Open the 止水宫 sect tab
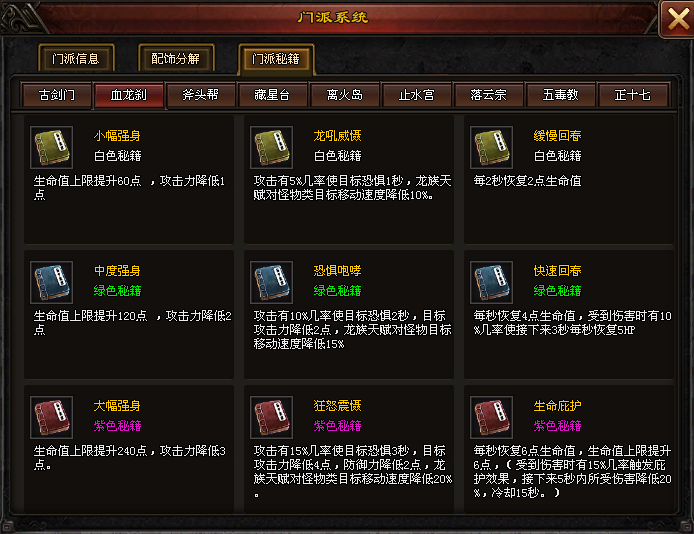Image resolution: width=694 pixels, height=534 pixels. click(416, 95)
